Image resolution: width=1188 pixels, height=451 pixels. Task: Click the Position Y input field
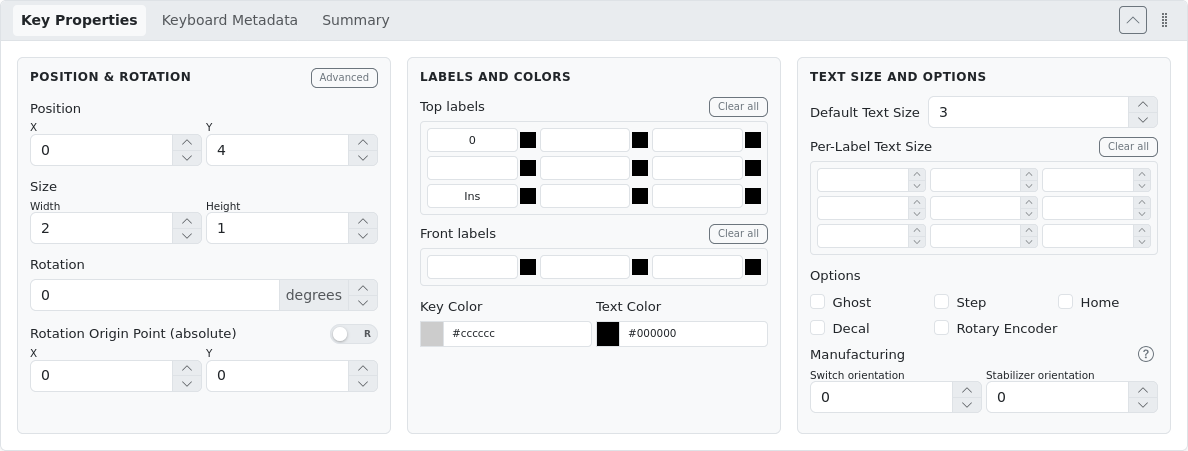coord(277,150)
